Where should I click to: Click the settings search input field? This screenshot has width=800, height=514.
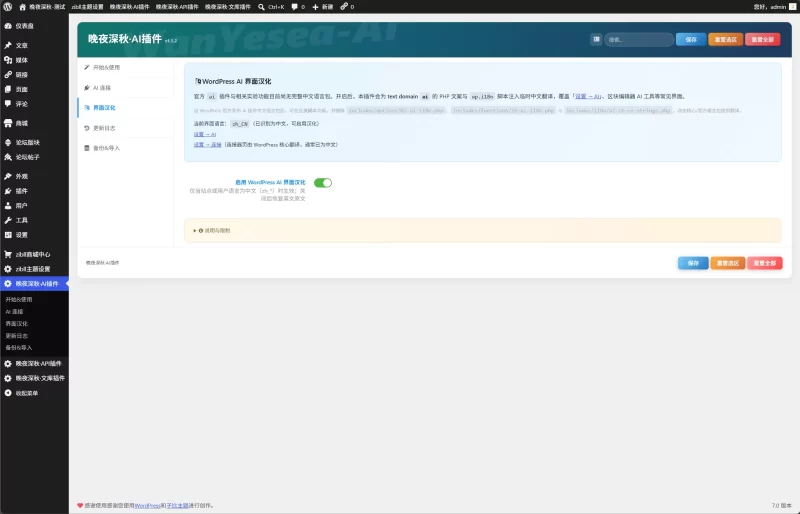[639, 39]
